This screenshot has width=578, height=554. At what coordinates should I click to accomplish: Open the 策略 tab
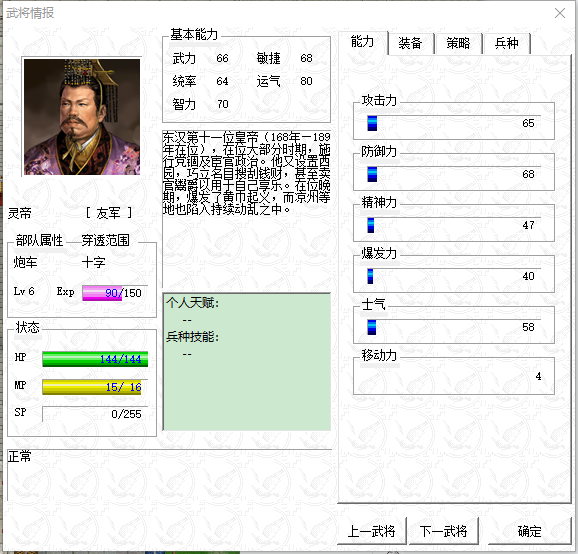[458, 43]
